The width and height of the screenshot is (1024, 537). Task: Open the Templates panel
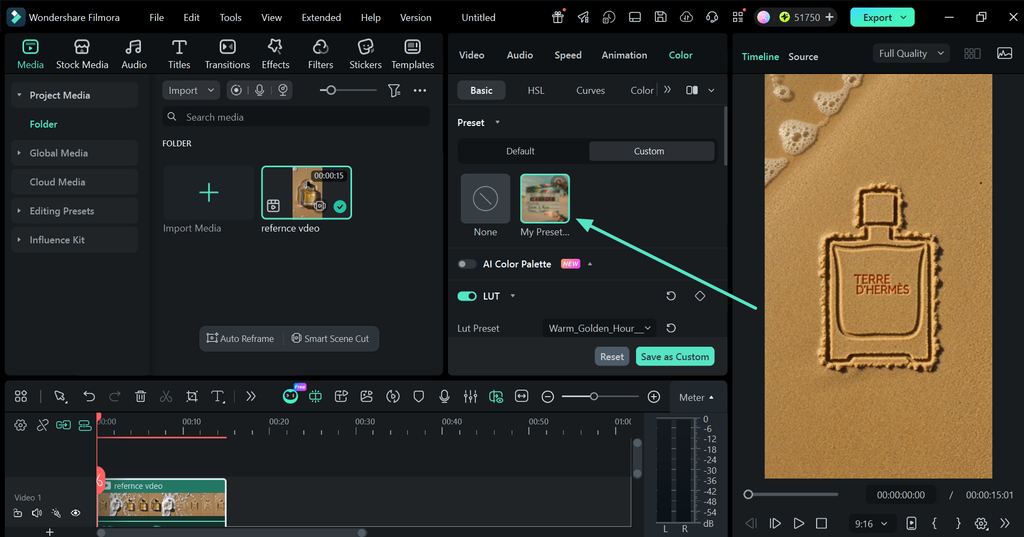pos(412,54)
